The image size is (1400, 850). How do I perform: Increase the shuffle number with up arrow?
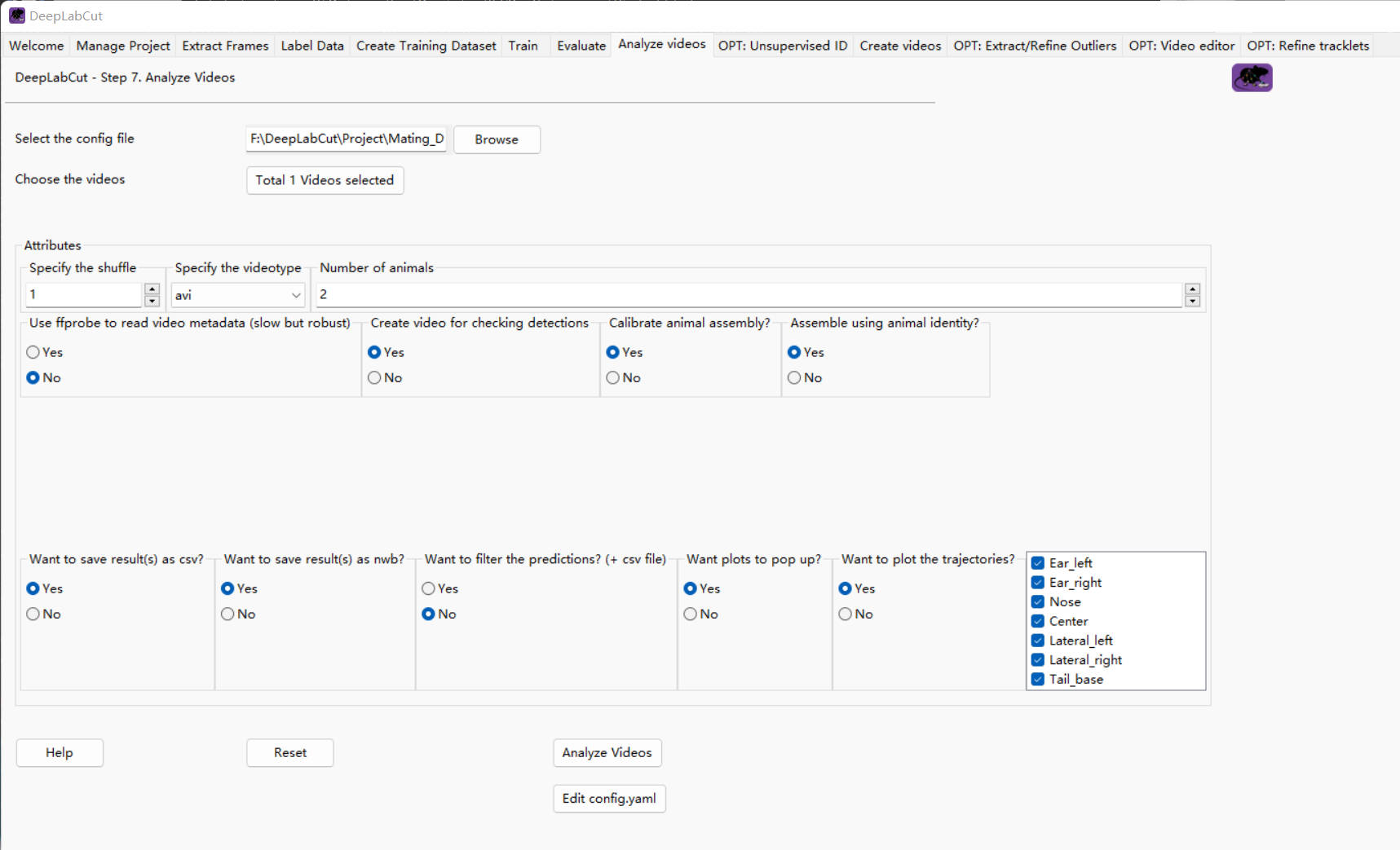(152, 288)
